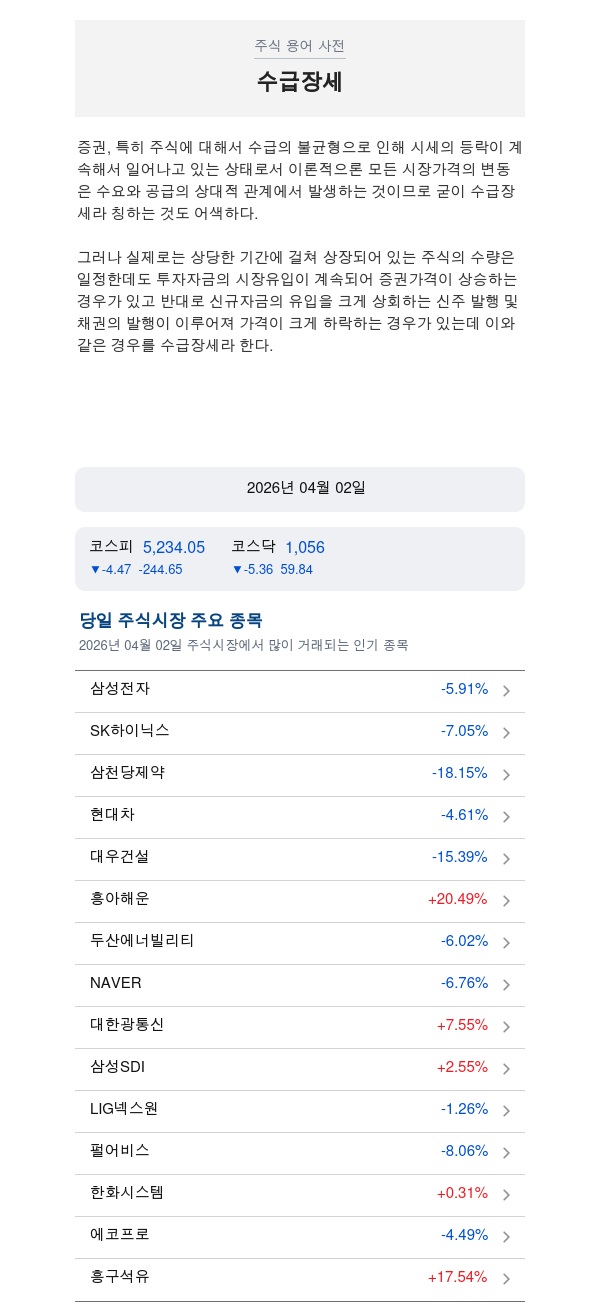The image size is (600, 1302).
Task: Click the chevron beside NAVER
Action: [506, 985]
